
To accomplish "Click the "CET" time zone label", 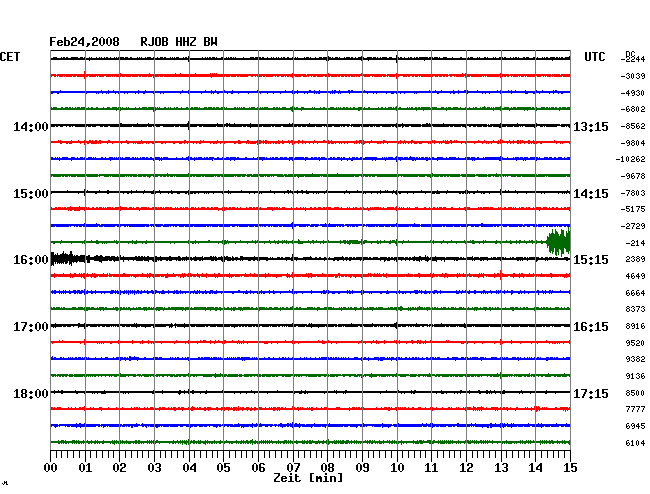I will click(x=10, y=57).
